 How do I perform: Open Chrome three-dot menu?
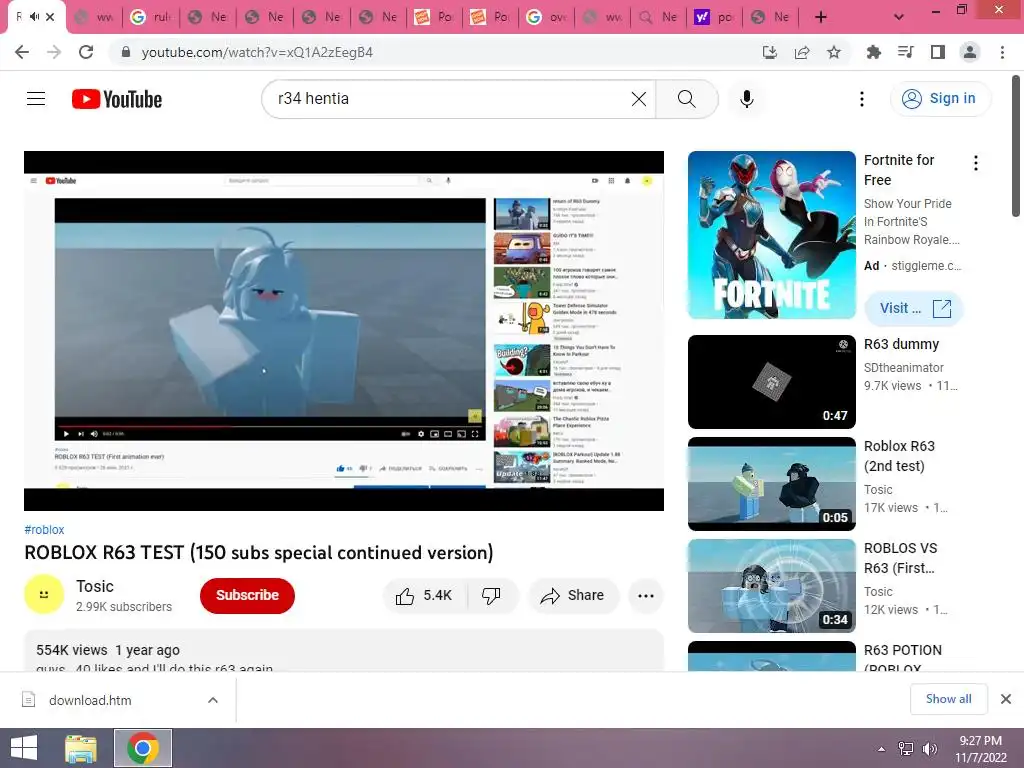(x=1002, y=52)
